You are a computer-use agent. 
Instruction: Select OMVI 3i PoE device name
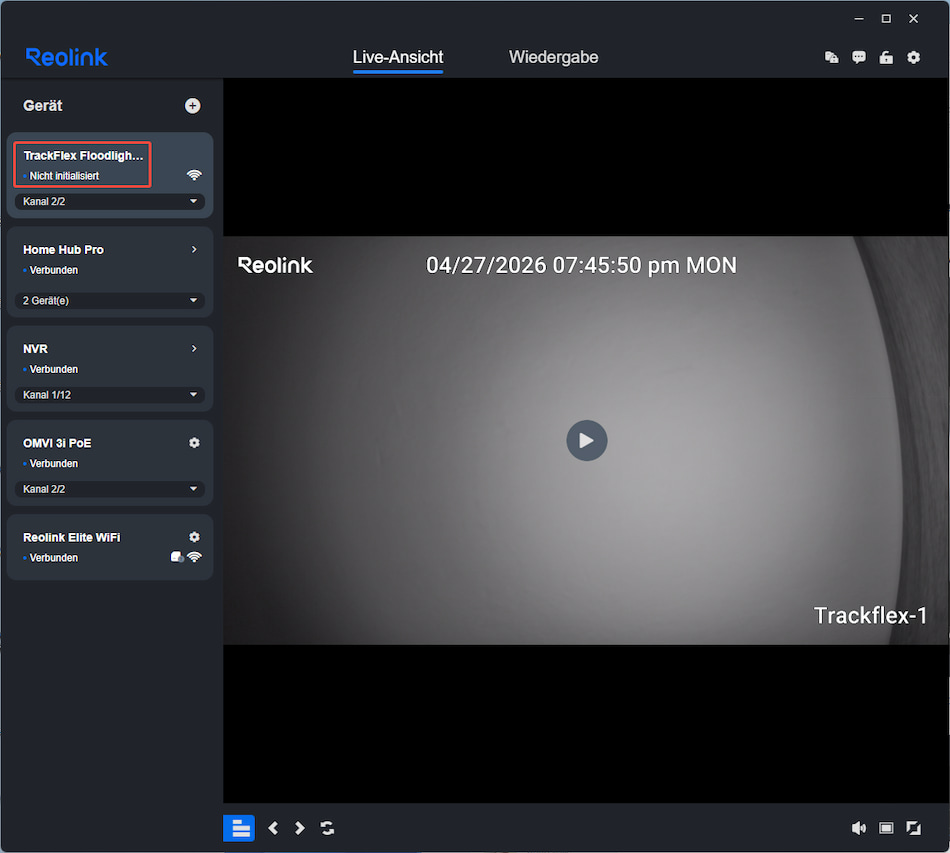point(57,443)
